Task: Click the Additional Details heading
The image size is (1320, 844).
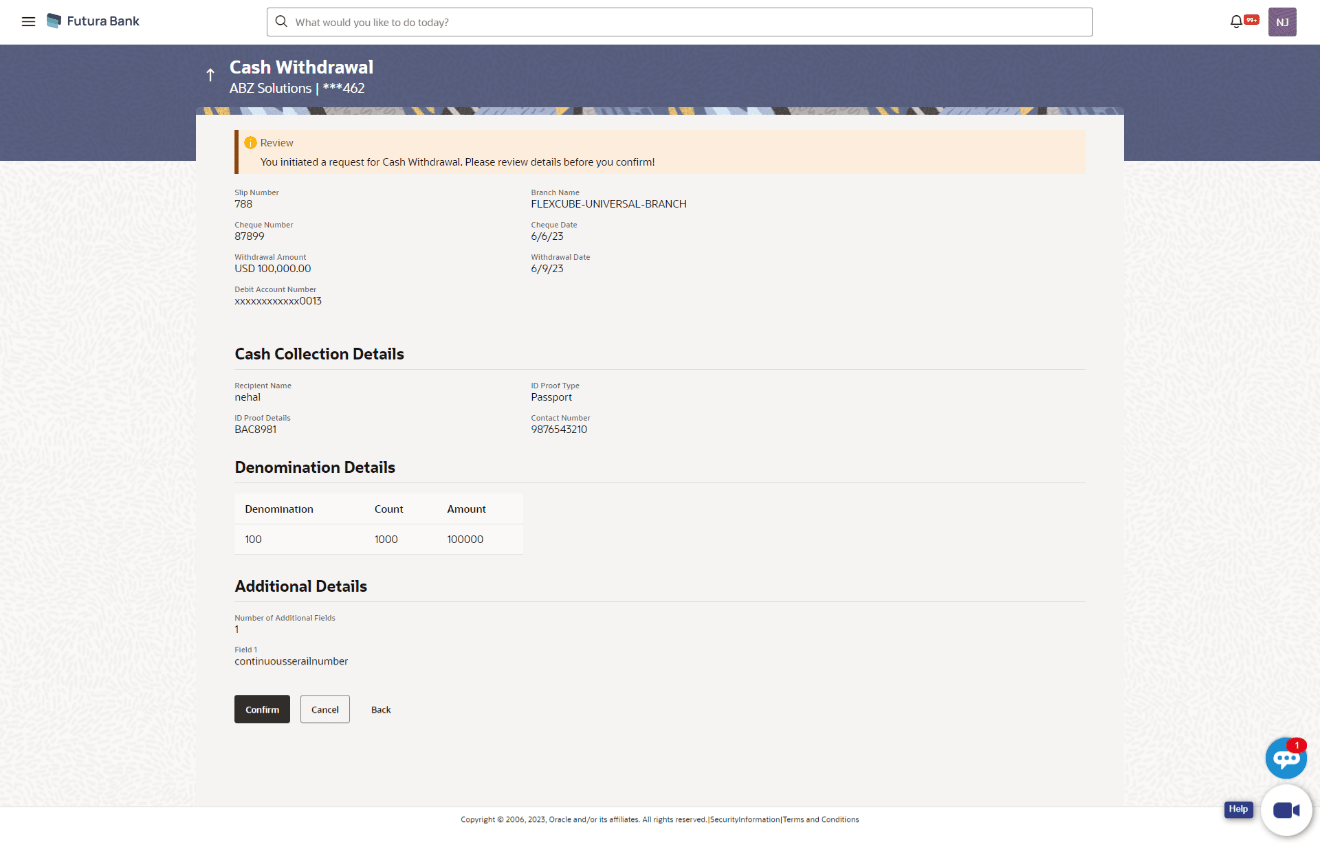Action: [x=301, y=586]
